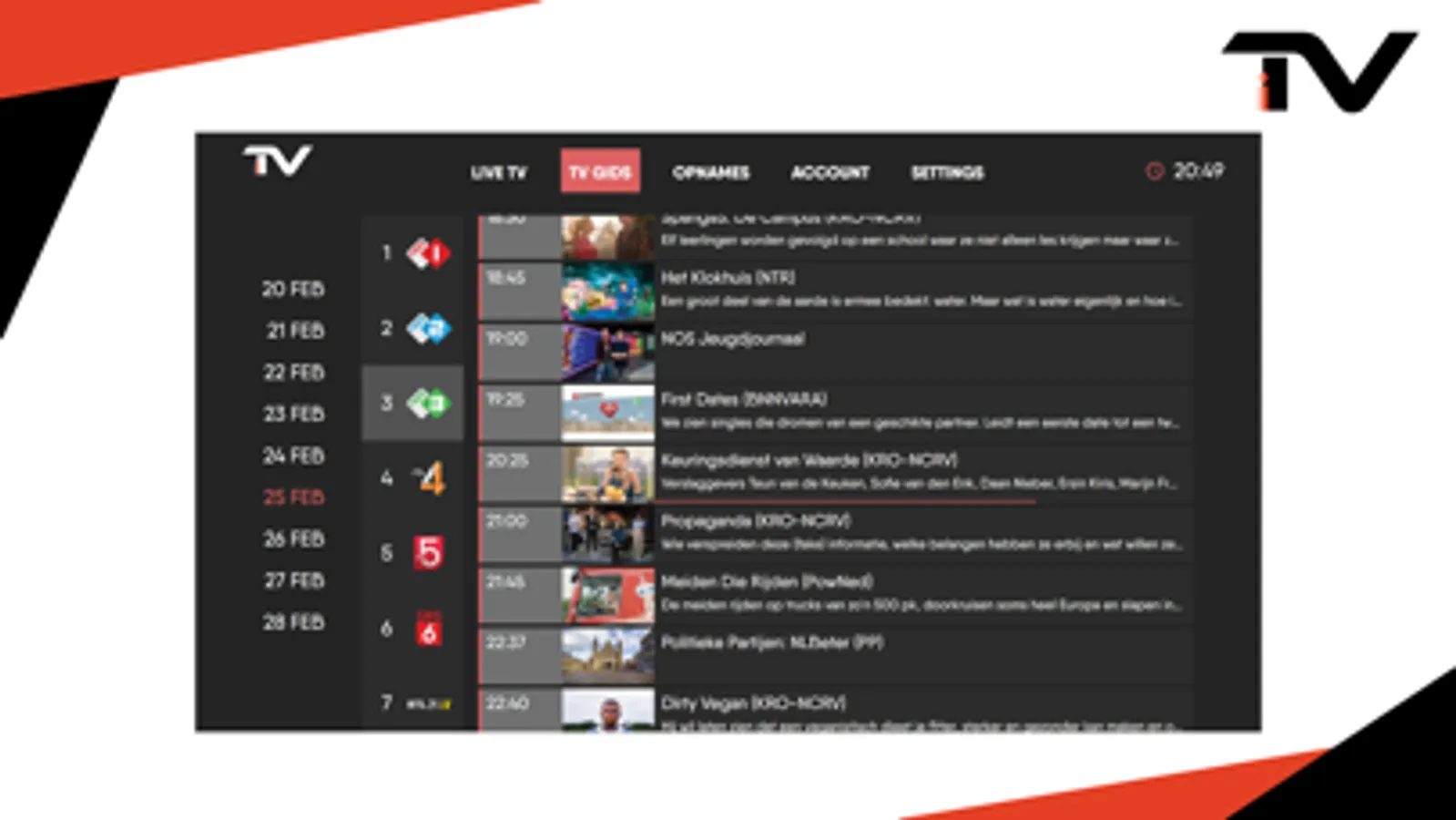
Task: Click the Het Klokhuis thumbnail
Action: tap(607, 292)
